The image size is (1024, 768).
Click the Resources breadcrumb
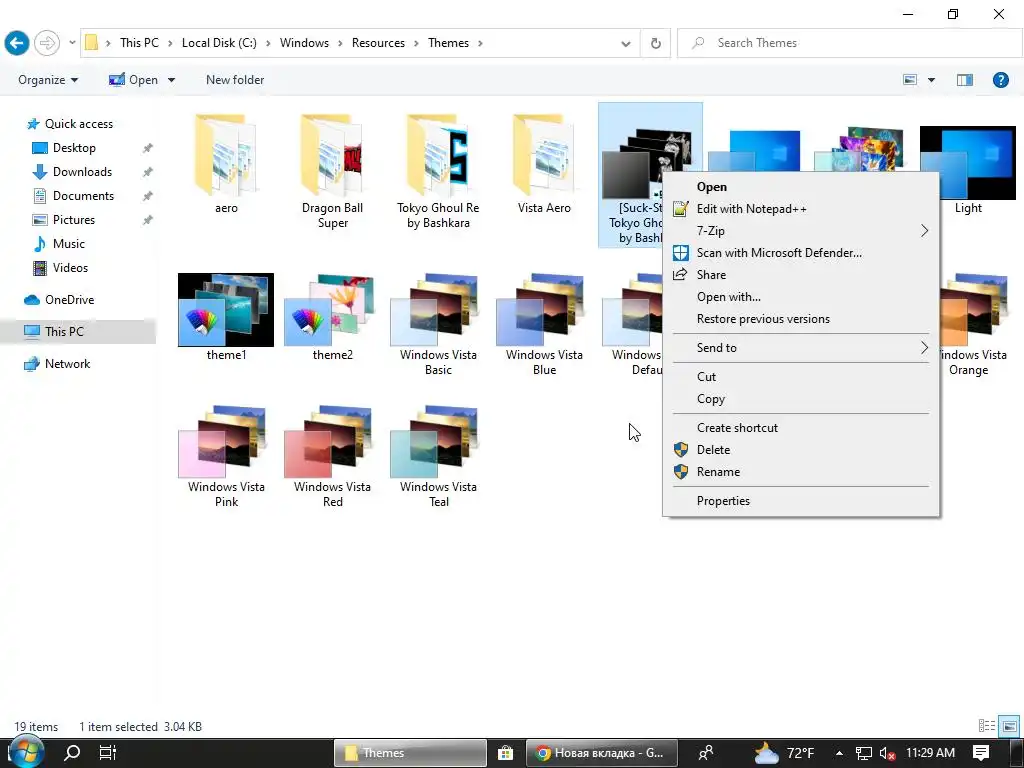click(378, 43)
